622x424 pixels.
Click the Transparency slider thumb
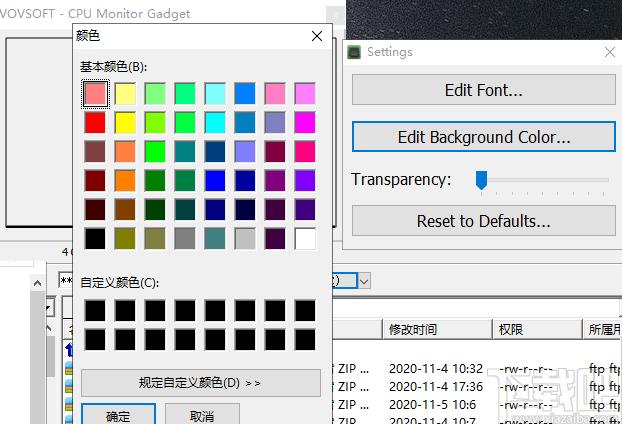pyautogui.click(x=481, y=180)
